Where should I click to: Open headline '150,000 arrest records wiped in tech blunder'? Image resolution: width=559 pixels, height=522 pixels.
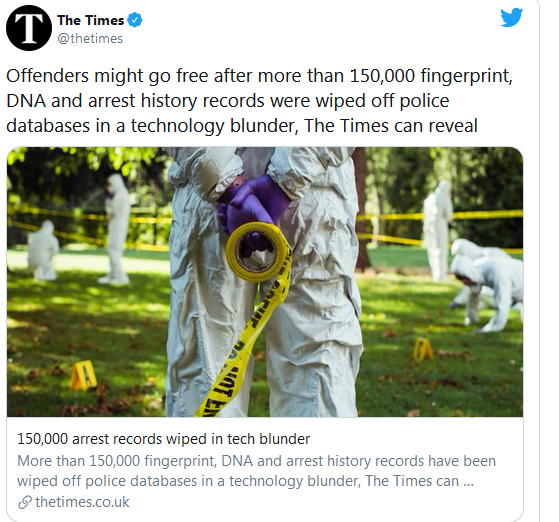164,439
